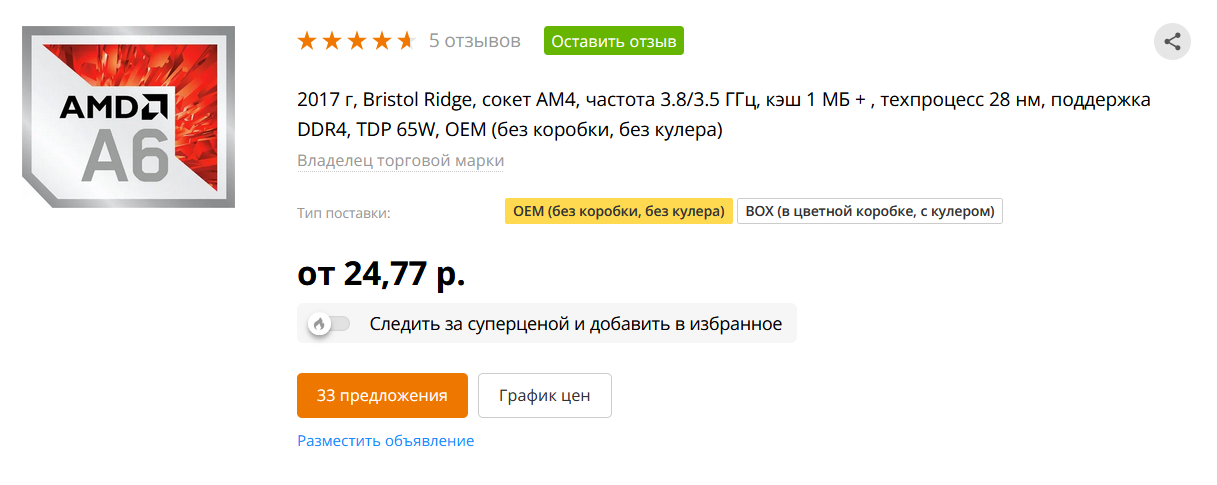
Task: Open 'Владелец торговой марки' link
Action: coord(400,161)
